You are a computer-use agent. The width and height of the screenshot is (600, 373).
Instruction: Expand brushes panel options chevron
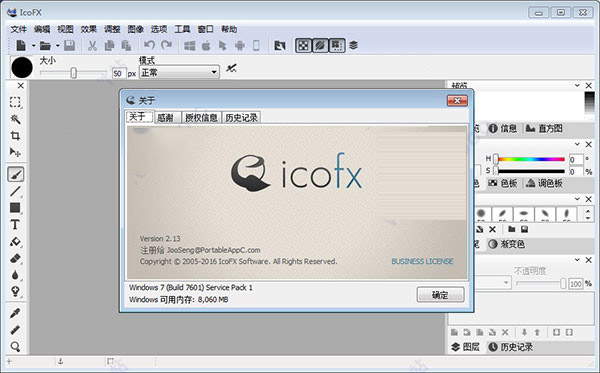click(577, 199)
